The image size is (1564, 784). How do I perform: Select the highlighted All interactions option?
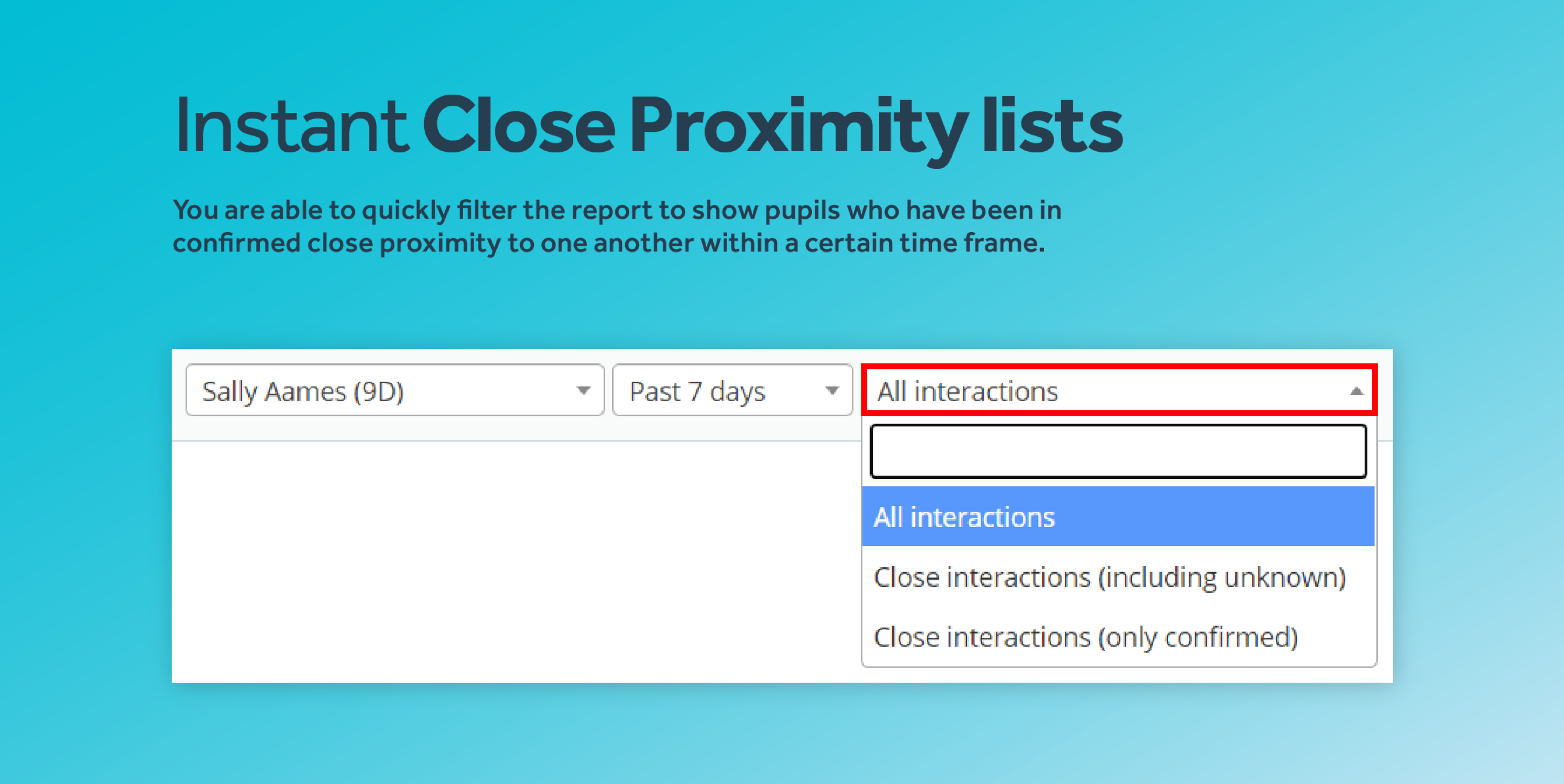point(1118,517)
